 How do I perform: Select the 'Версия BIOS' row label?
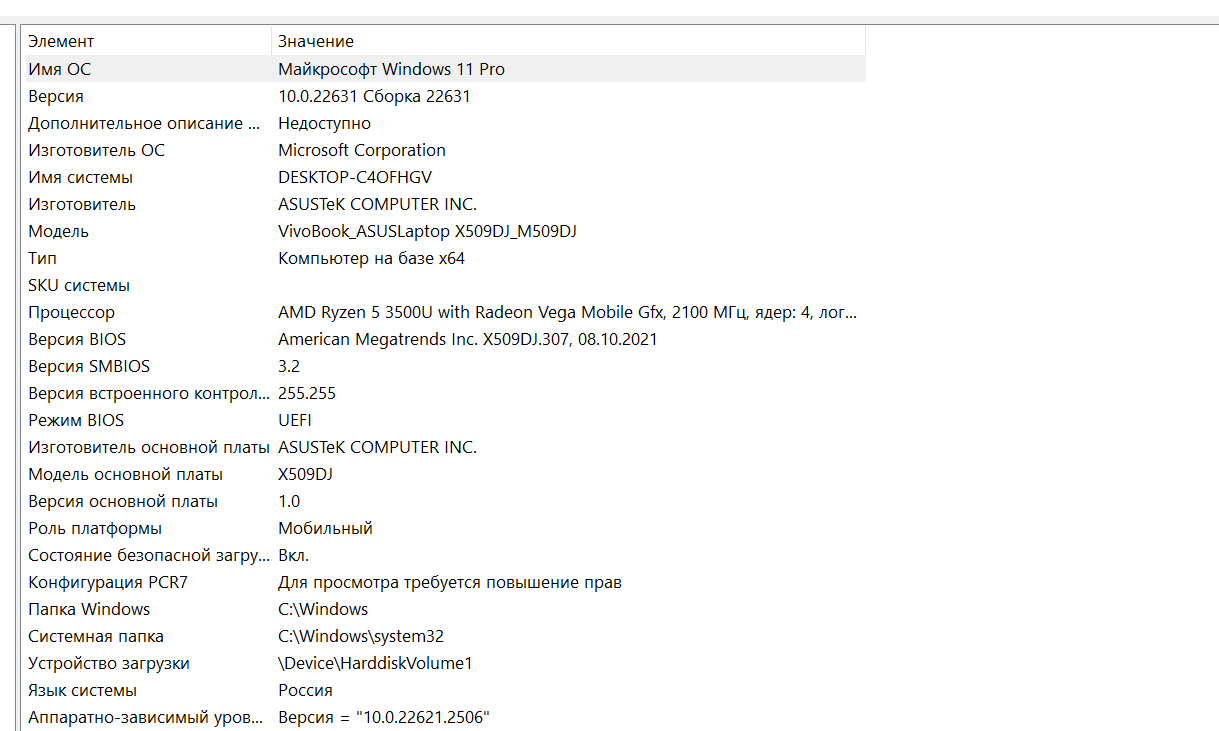(x=77, y=339)
